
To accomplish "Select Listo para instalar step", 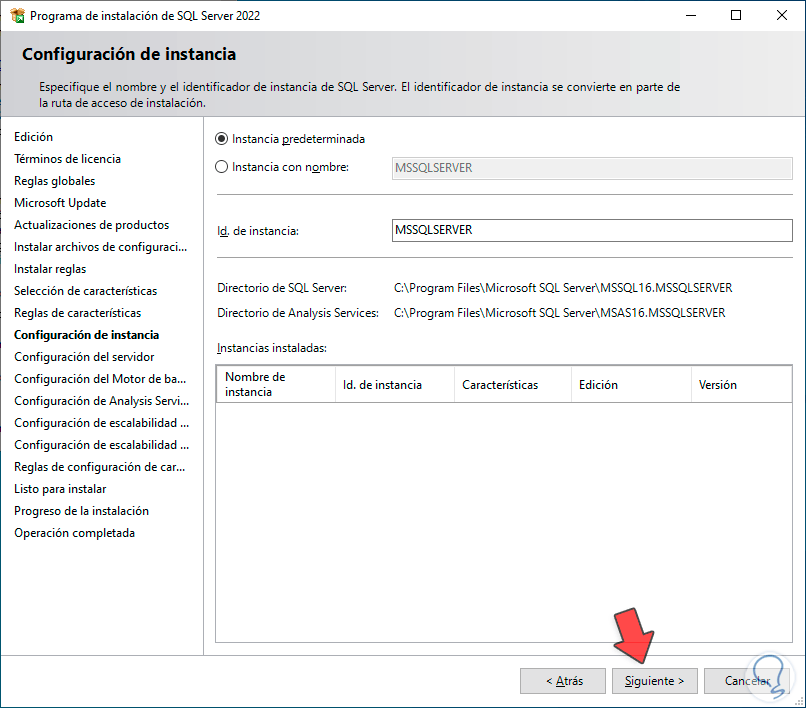I will (60, 489).
